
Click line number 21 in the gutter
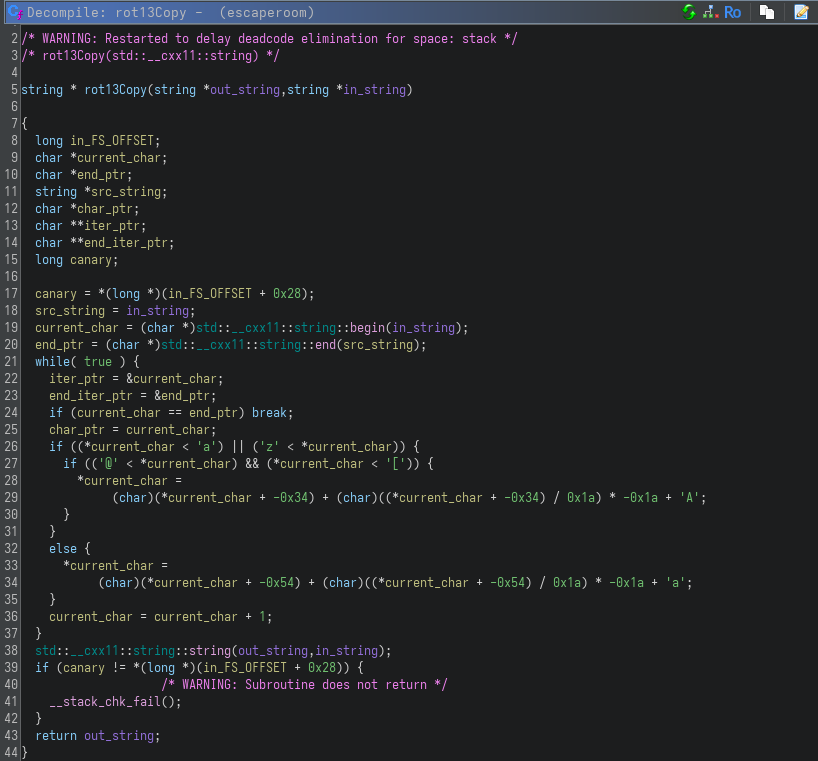click(11, 361)
